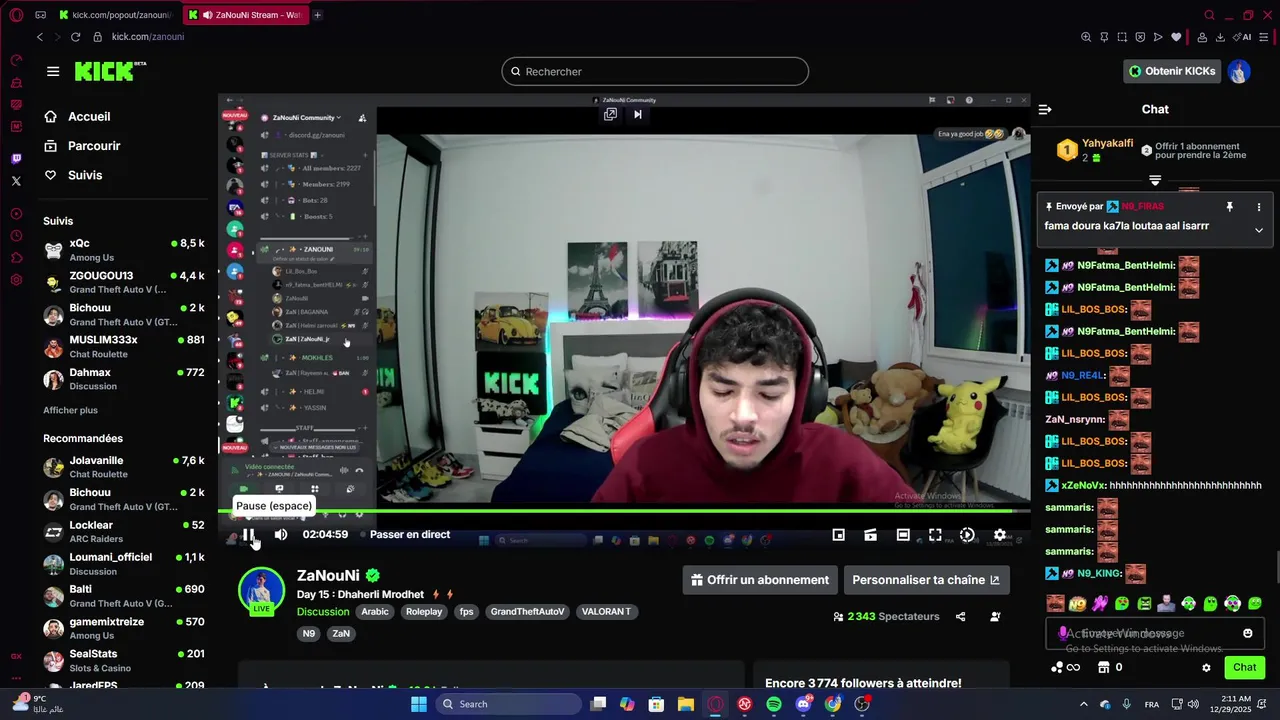
Task: Toggle theater mode in video player
Action: tap(903, 535)
